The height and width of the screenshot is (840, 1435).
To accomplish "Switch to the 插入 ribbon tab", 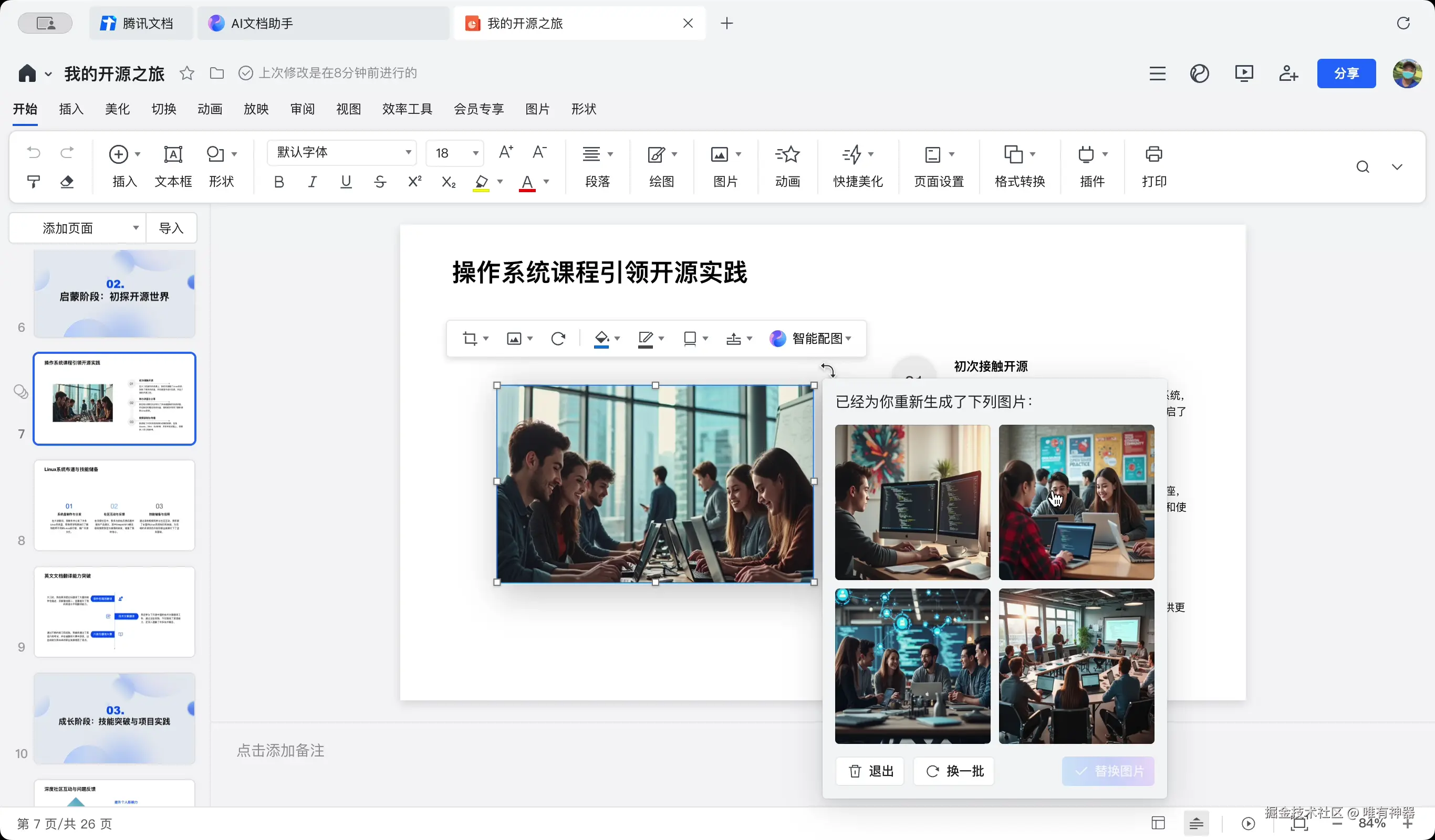I will tap(71, 109).
